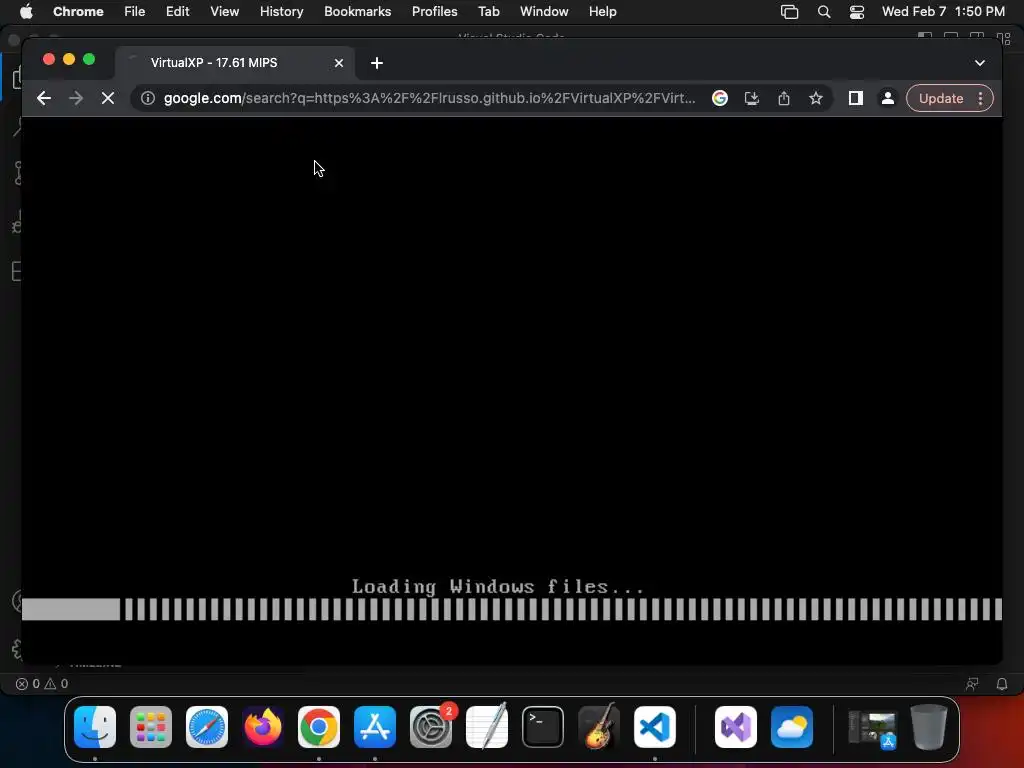Switch to Google Chrome in the Dock
Image resolution: width=1024 pixels, height=768 pixels.
(x=319, y=727)
